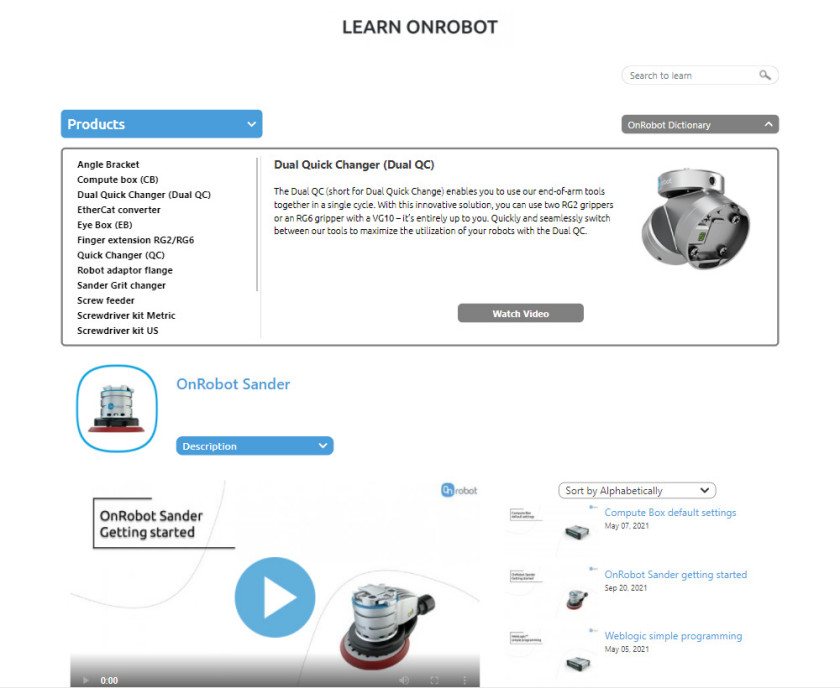Expand the Description dropdown

tap(254, 446)
